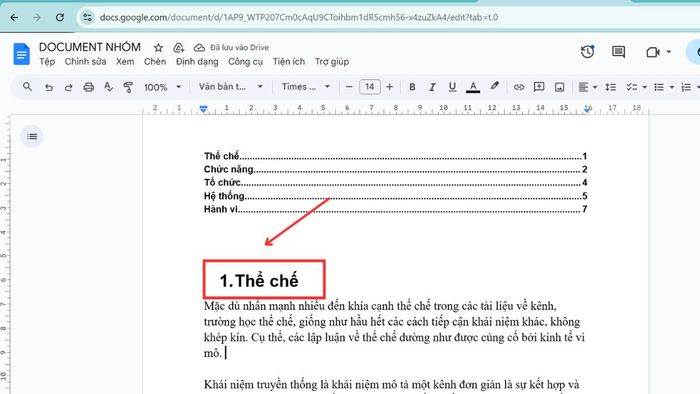Open the 'Hành vi' table of contents entry

(x=395, y=209)
